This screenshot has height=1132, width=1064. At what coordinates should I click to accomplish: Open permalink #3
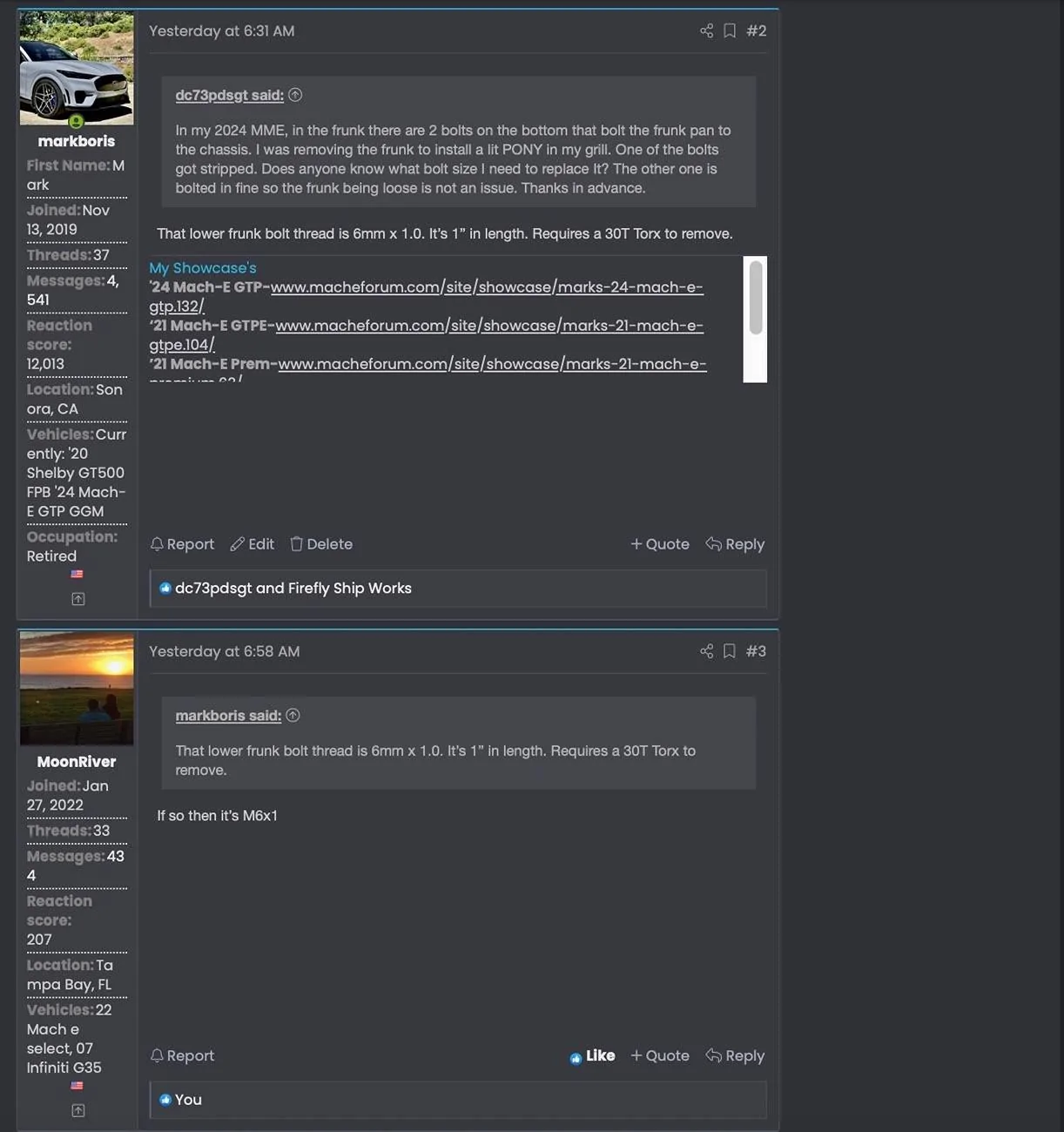[757, 651]
